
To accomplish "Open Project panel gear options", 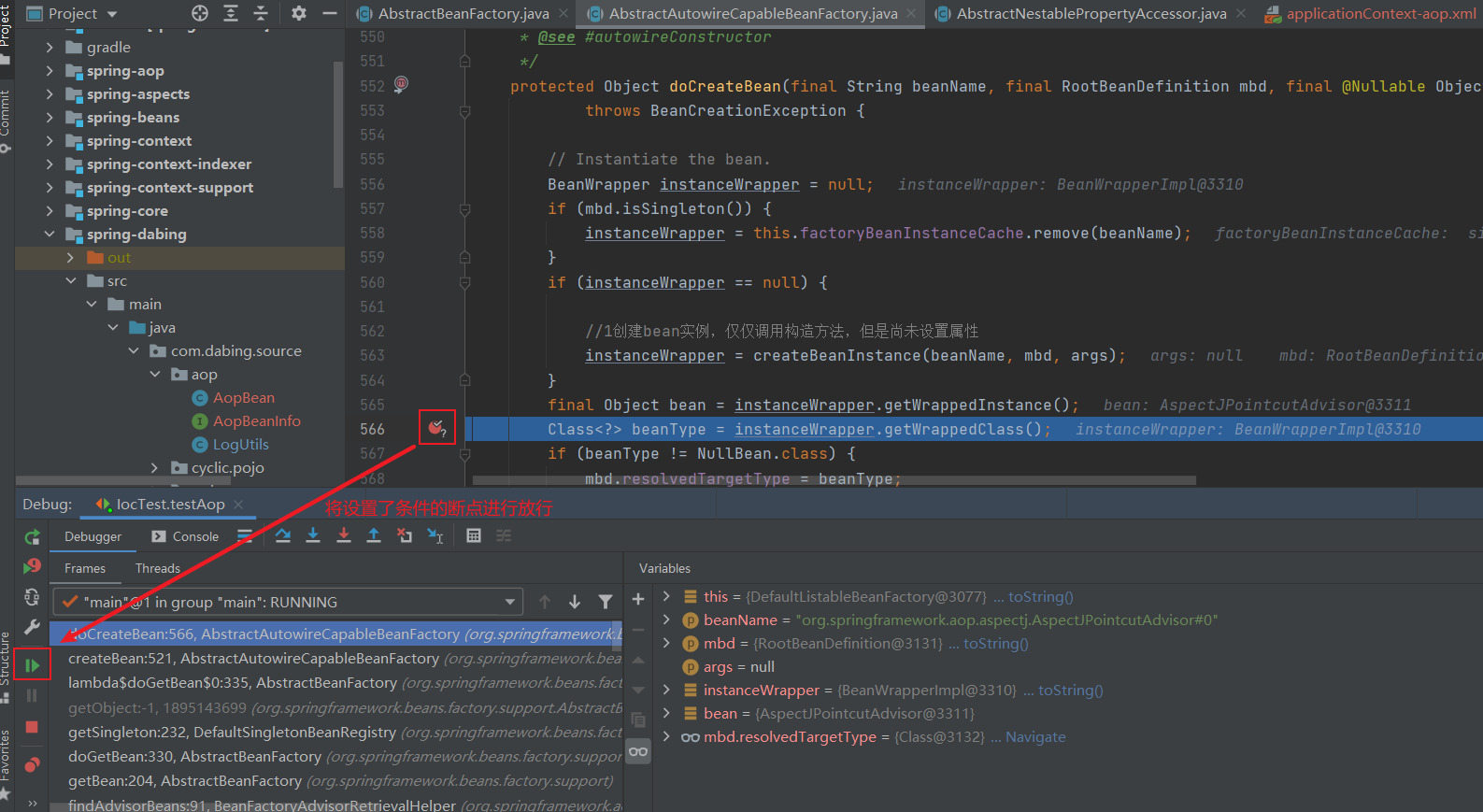I will coord(299,13).
